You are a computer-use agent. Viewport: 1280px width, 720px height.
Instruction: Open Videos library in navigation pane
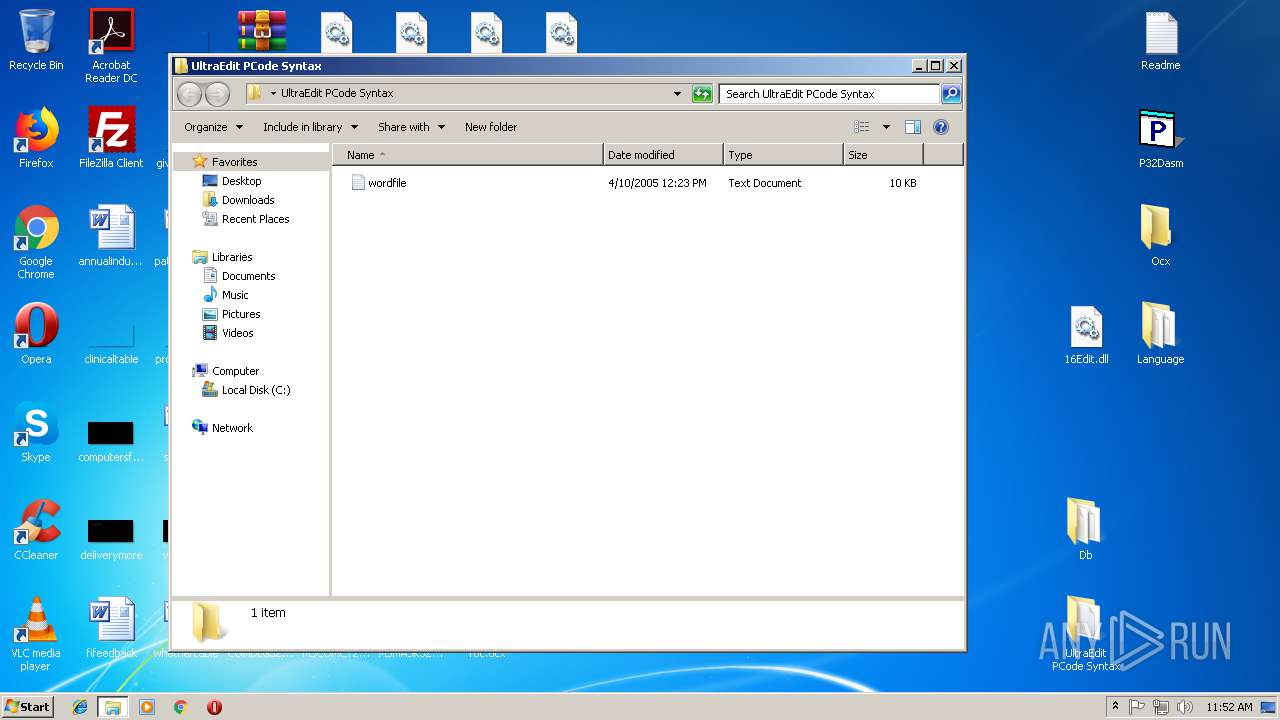(x=229, y=333)
